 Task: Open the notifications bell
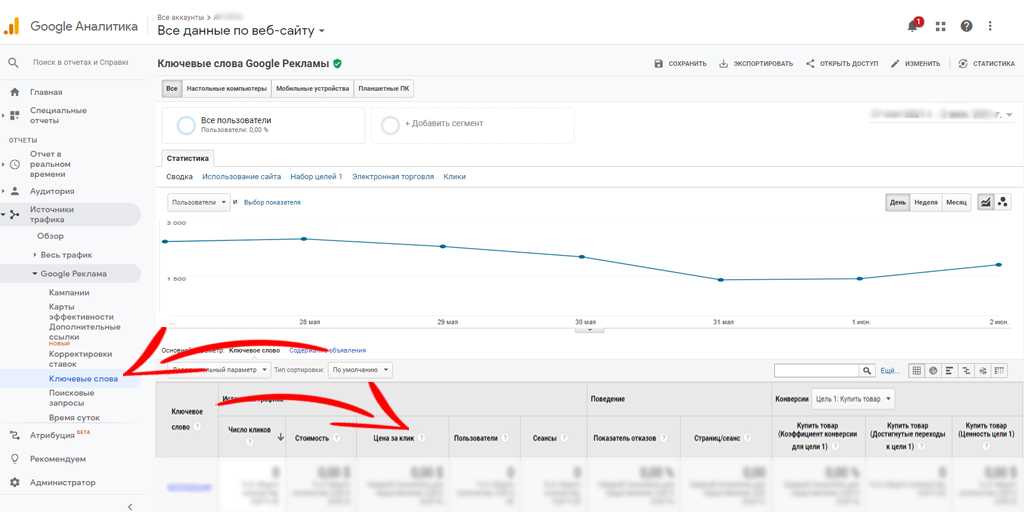[913, 25]
